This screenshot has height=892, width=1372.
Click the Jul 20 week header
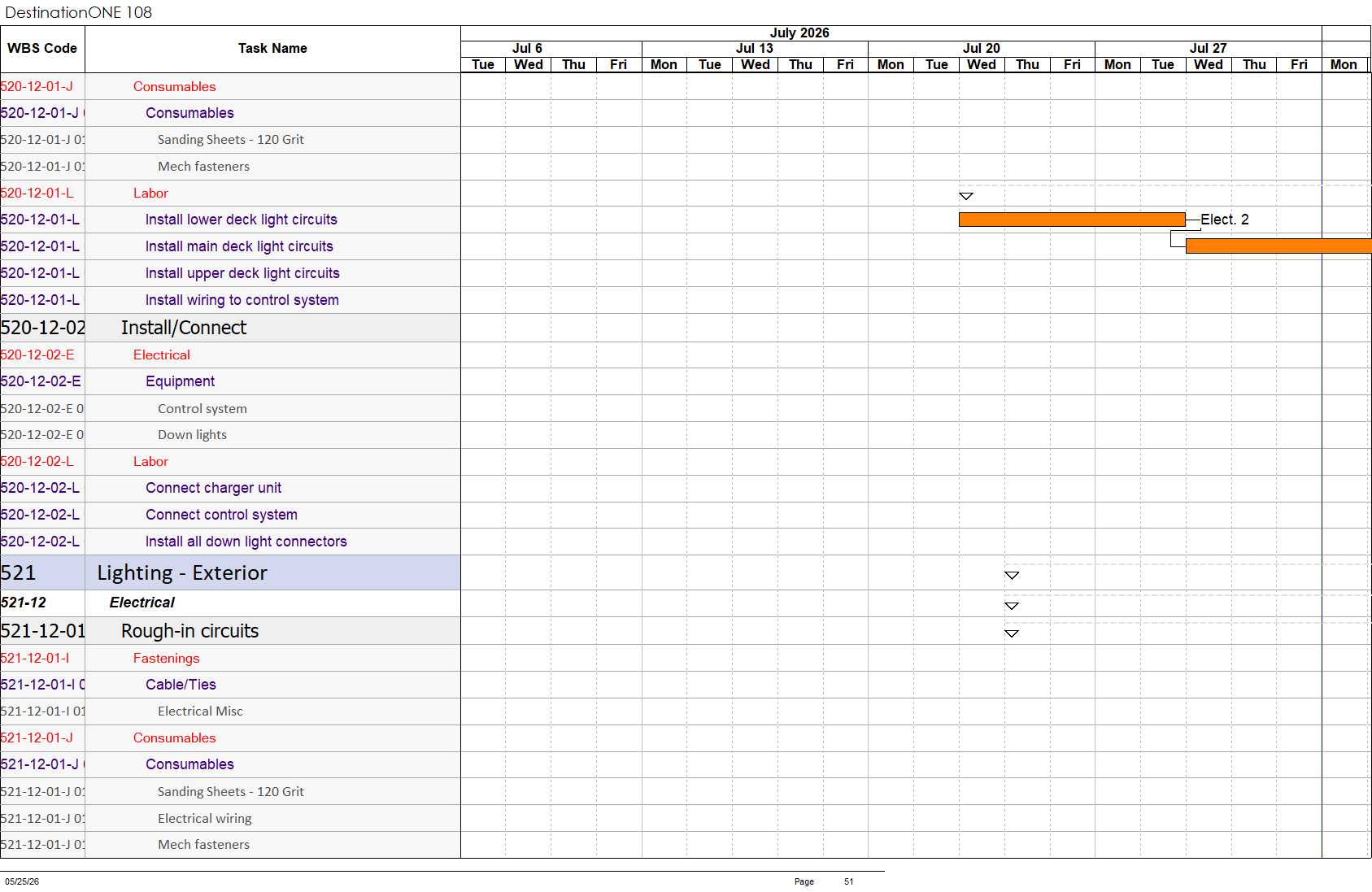click(982, 49)
